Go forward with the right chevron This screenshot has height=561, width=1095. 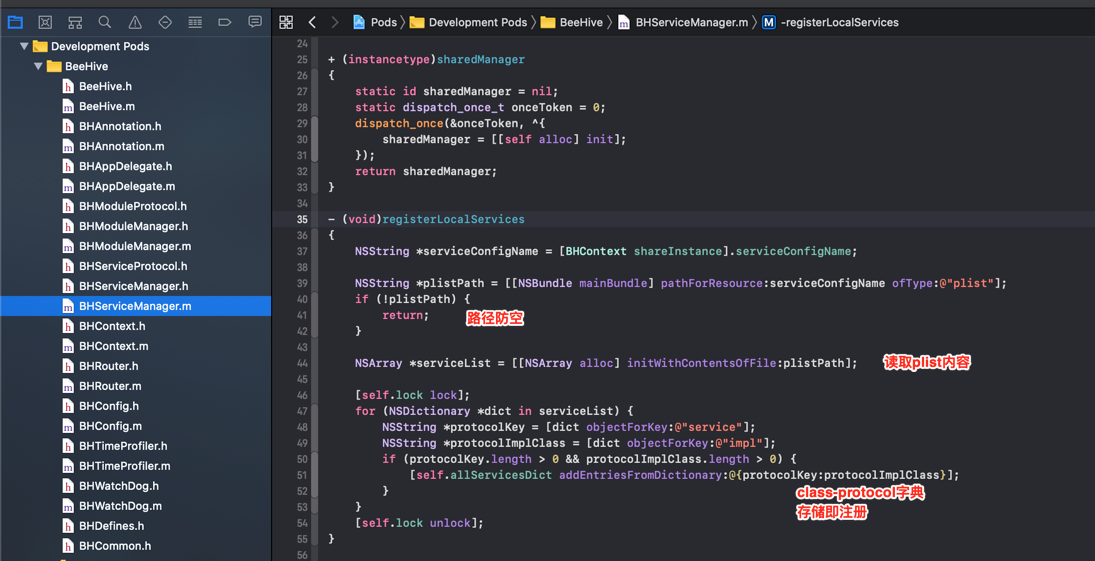(335, 22)
